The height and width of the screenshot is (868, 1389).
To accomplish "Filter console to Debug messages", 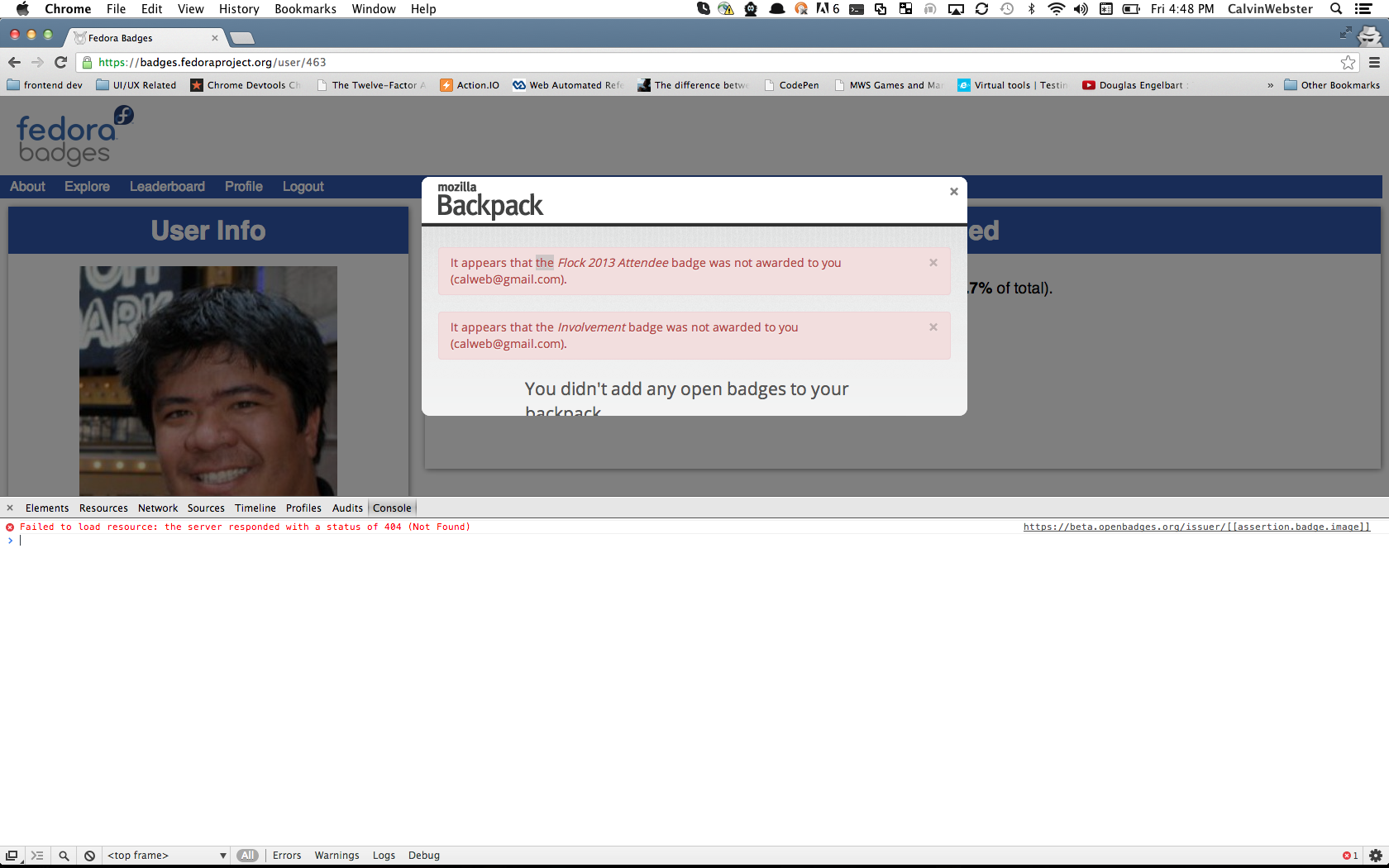I will point(424,856).
